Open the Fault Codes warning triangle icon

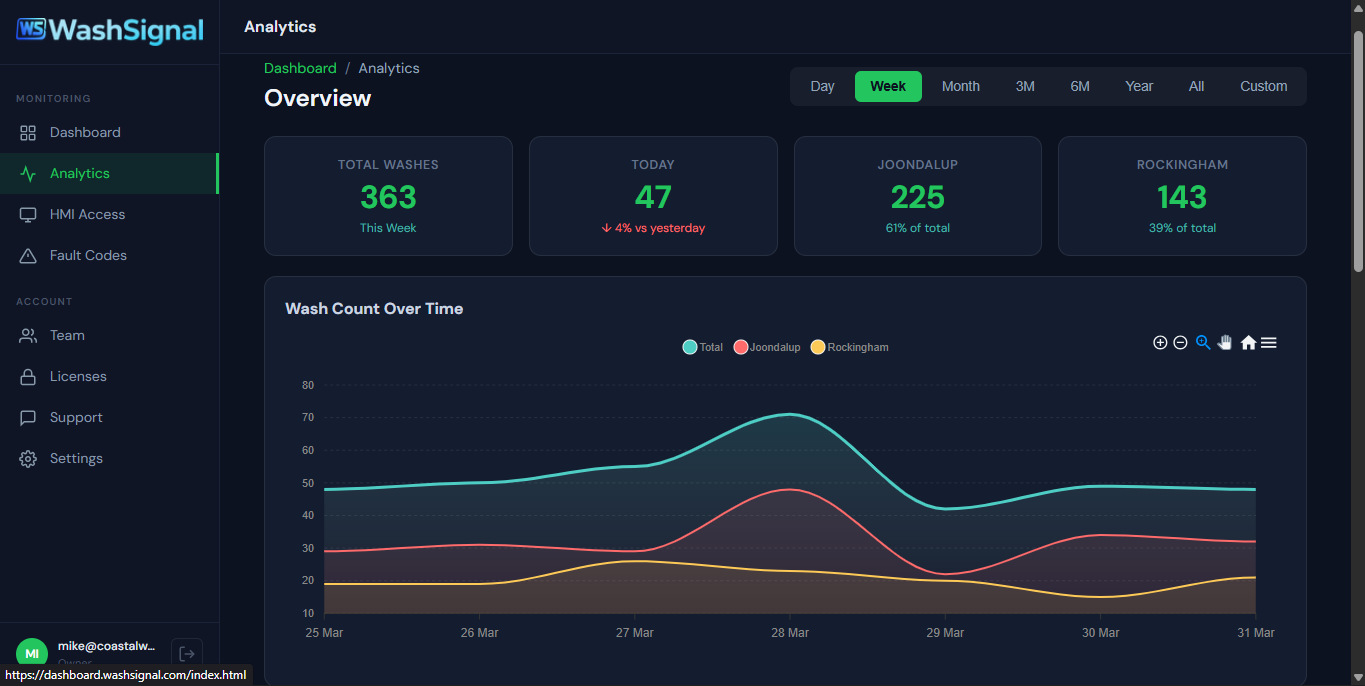pyautogui.click(x=28, y=256)
